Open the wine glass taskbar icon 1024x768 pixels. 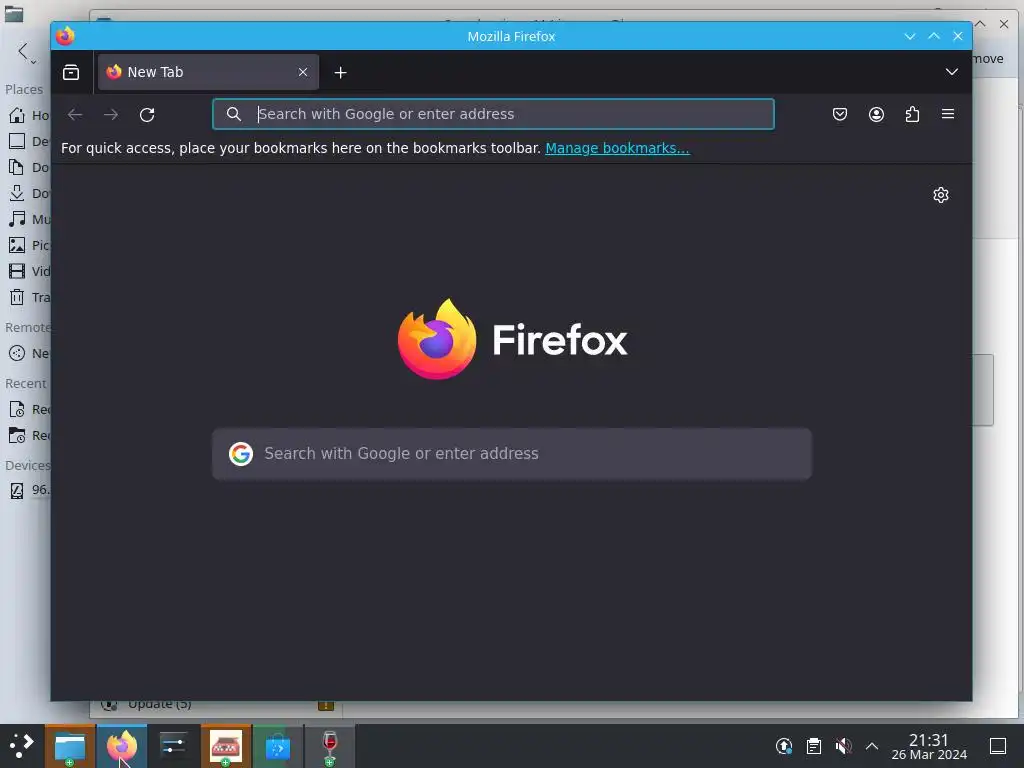coord(330,746)
